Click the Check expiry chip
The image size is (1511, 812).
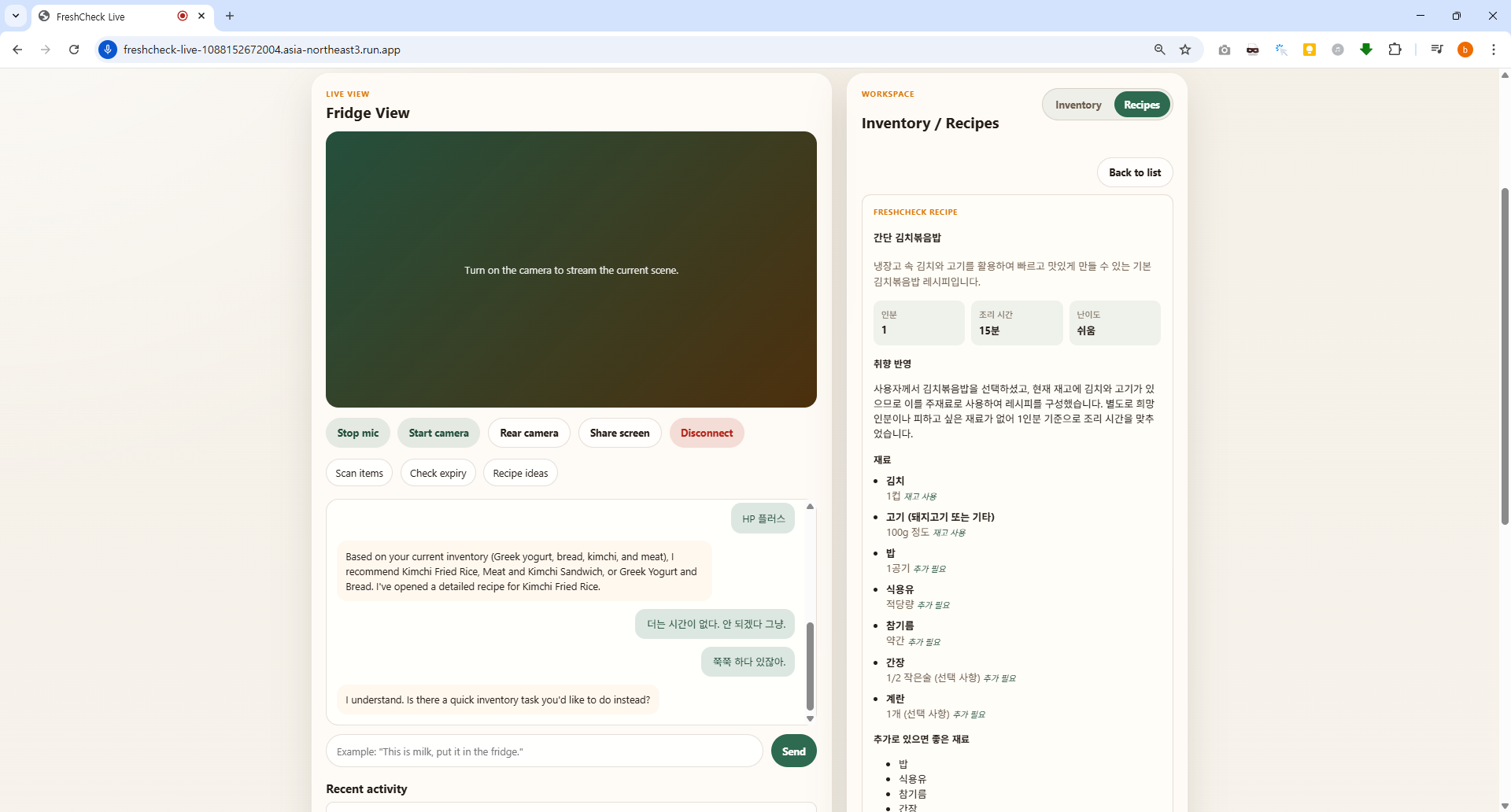click(438, 473)
